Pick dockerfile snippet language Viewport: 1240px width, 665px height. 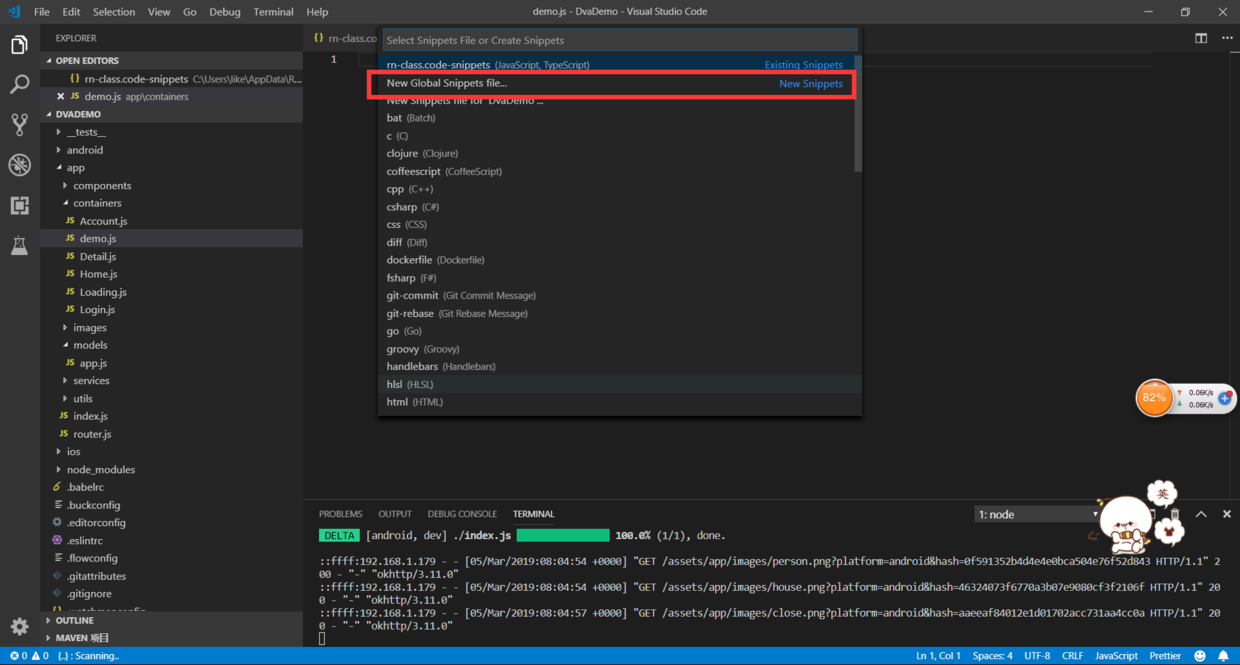pos(615,260)
